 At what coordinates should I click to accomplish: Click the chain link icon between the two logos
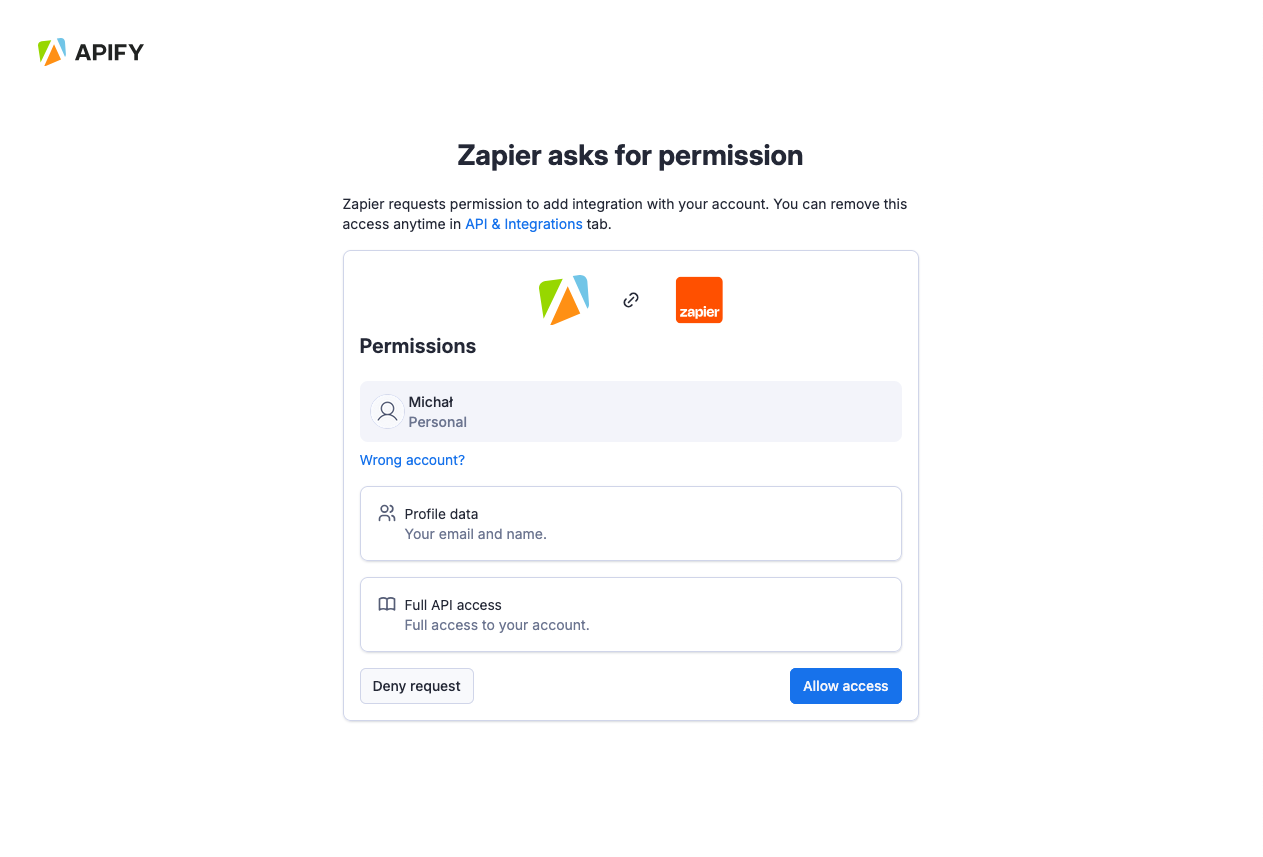[x=631, y=299]
